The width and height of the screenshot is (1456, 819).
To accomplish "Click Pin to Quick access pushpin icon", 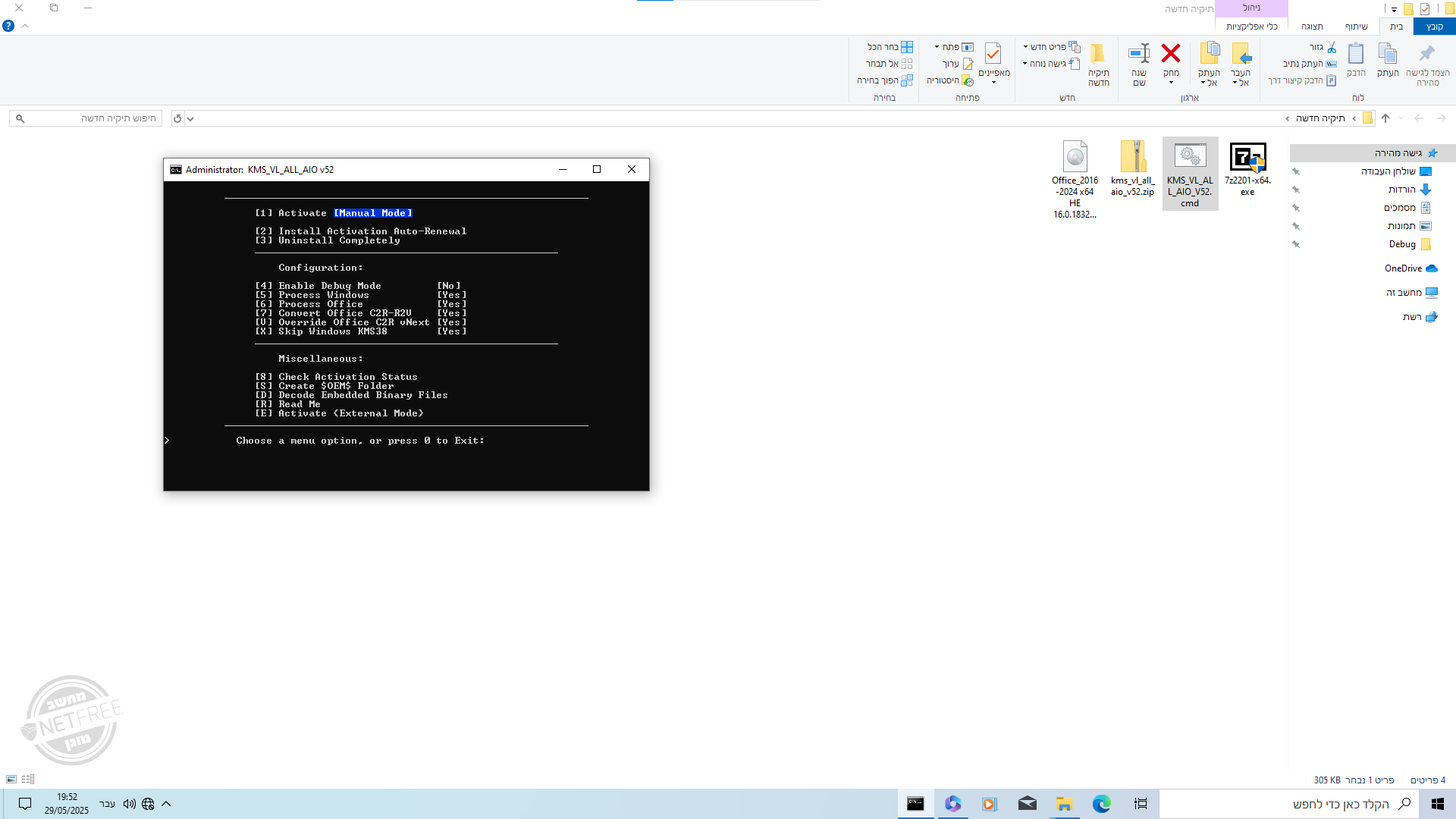I will pyautogui.click(x=1427, y=54).
